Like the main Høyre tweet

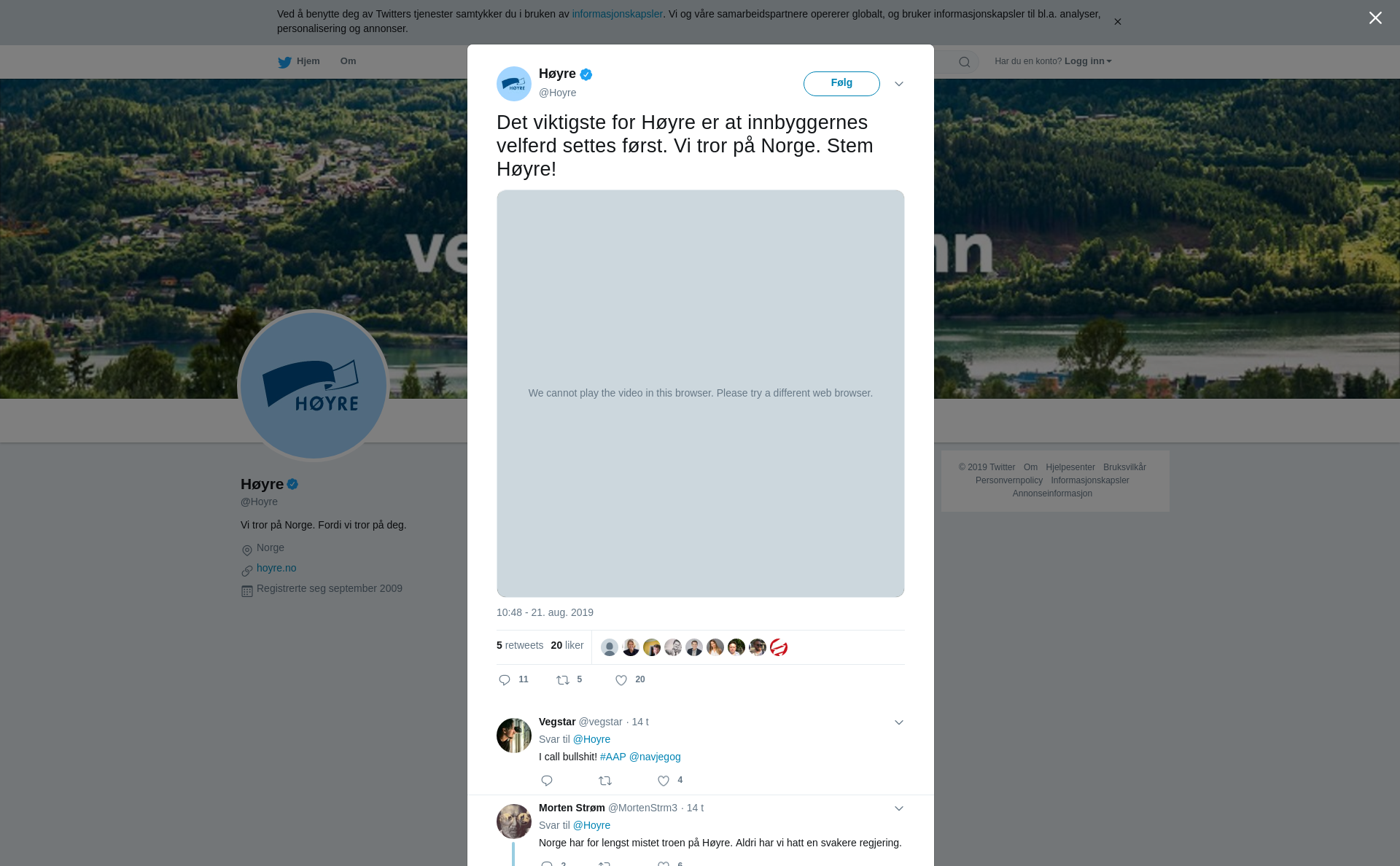[x=621, y=680]
